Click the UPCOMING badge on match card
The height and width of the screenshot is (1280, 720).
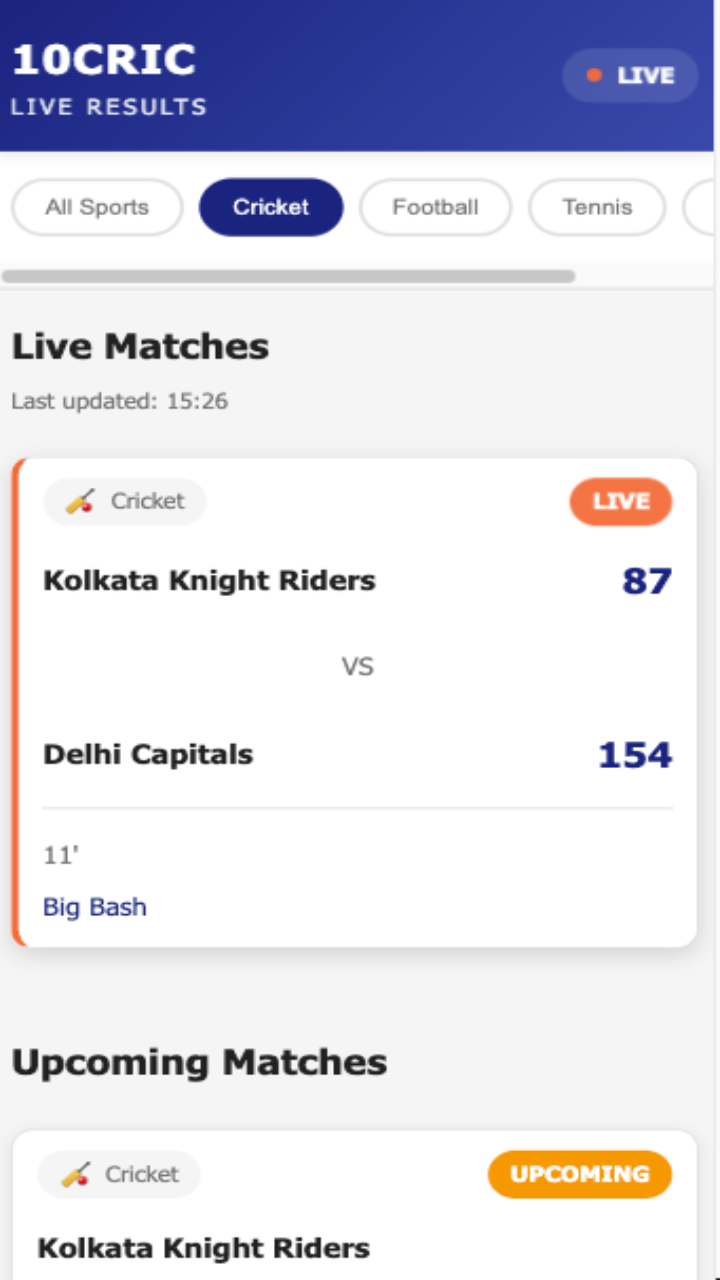coord(580,1174)
